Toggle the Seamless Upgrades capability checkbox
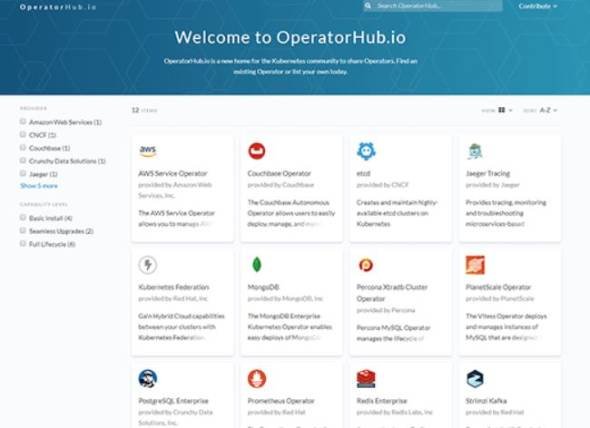Screen dimensions: 590x428 (x=23, y=230)
